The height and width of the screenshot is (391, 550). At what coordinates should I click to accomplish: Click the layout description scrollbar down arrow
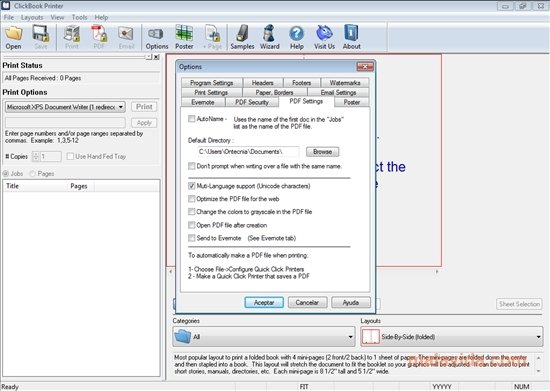pos(538,371)
